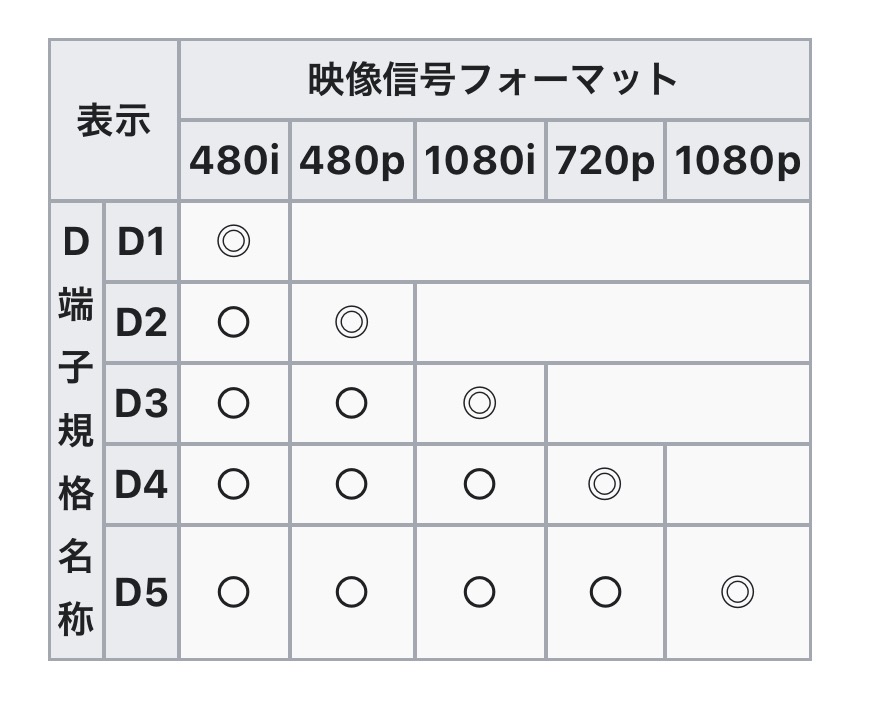Click the D5 row circle under 720p
The width and height of the screenshot is (879, 705).
click(604, 592)
